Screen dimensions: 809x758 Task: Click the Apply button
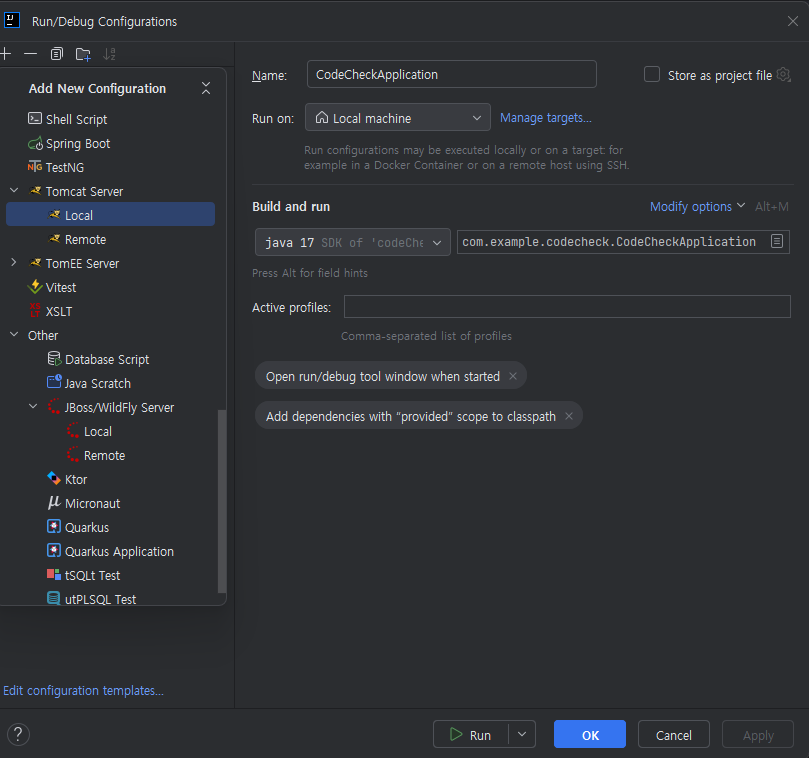click(x=758, y=734)
